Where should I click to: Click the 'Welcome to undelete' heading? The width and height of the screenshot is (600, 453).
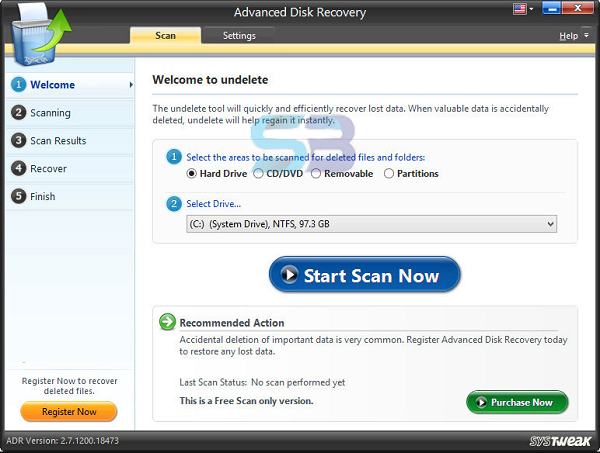pos(210,80)
